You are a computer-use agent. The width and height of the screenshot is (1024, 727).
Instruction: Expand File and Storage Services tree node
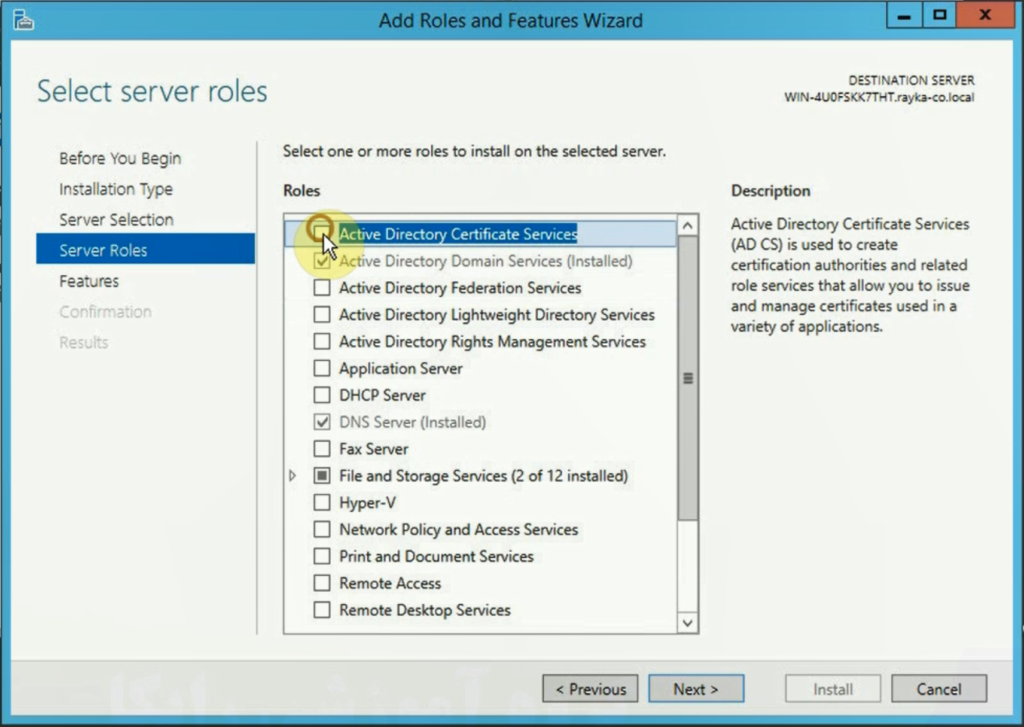click(x=293, y=476)
